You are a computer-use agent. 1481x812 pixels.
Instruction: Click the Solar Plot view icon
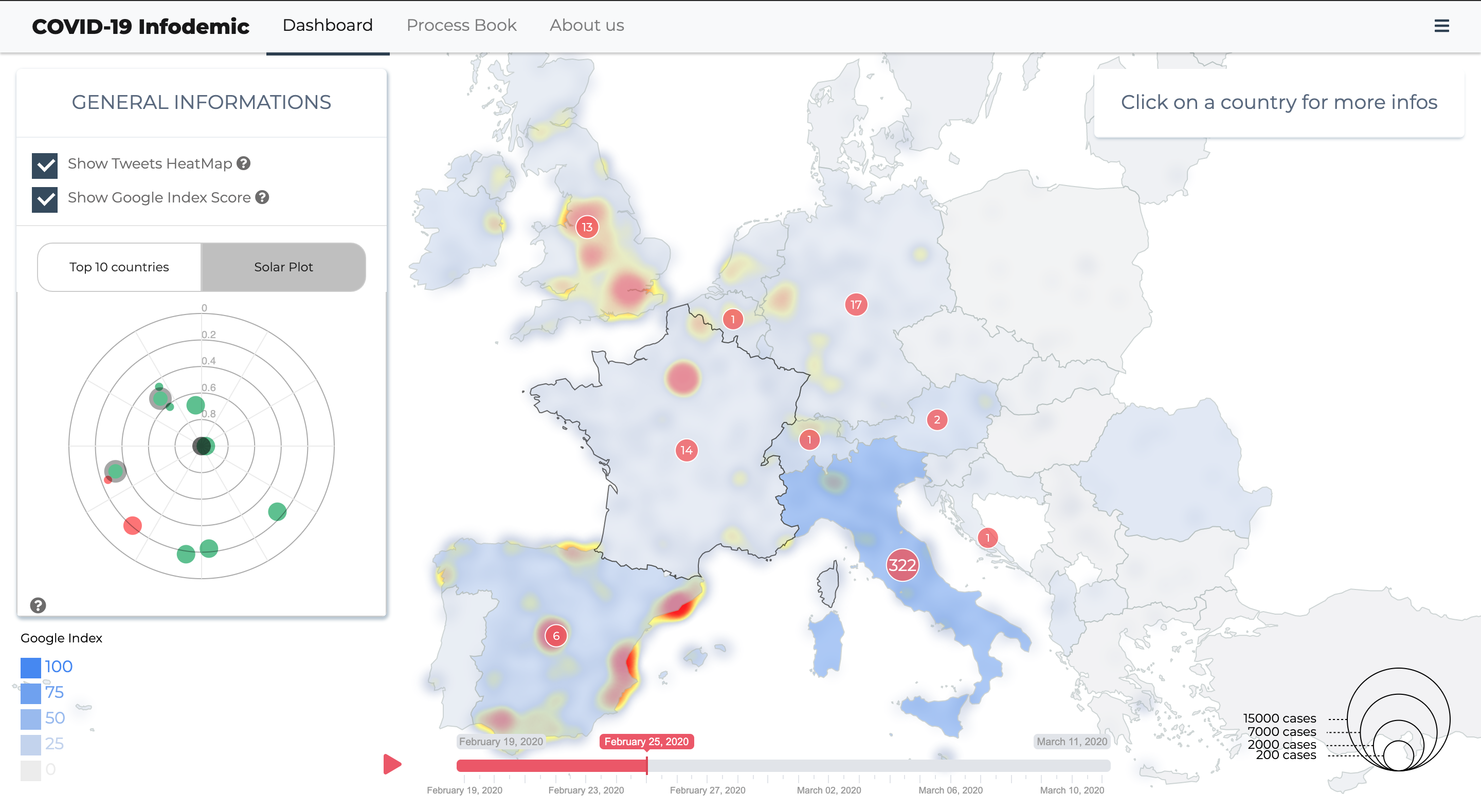tap(284, 267)
